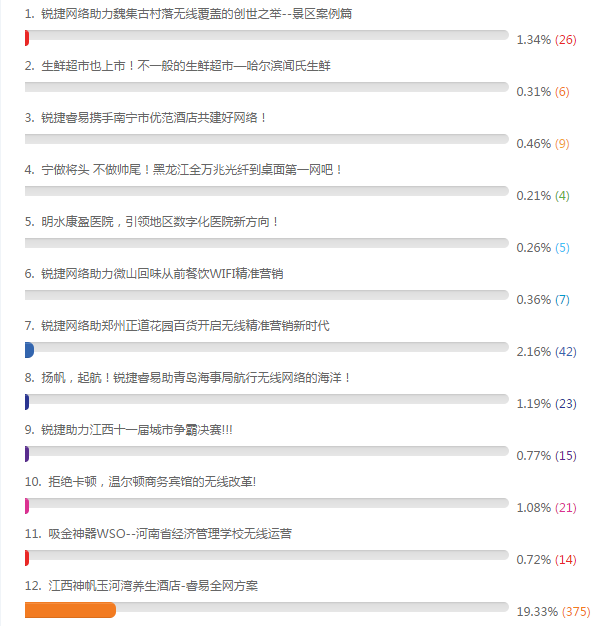Open option 11 吸金神器WSO title
The image size is (612, 626).
tap(158, 534)
